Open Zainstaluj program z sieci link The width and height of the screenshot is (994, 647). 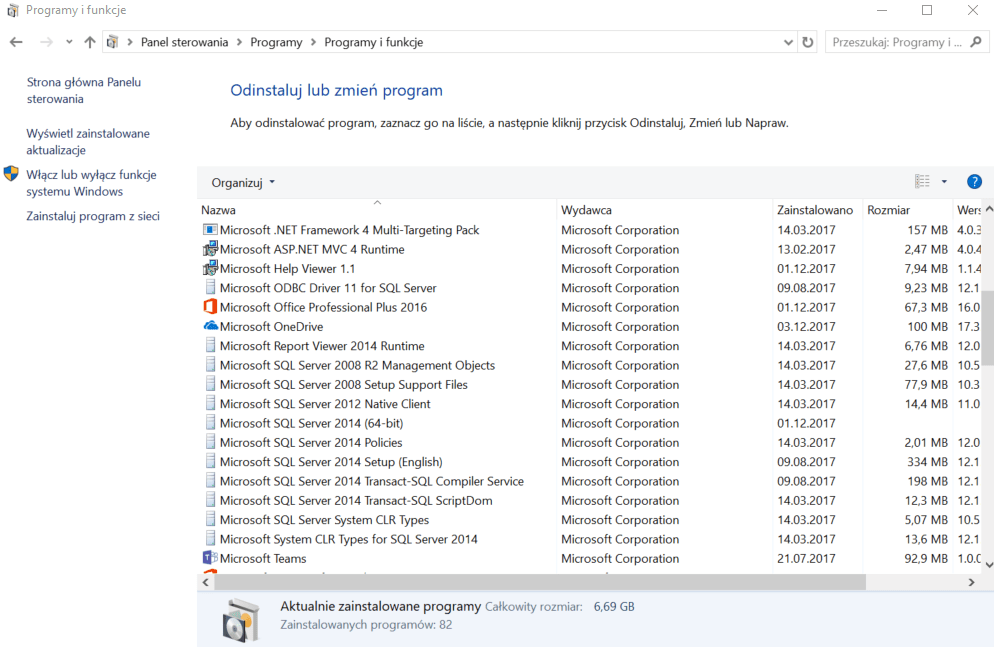[93, 216]
